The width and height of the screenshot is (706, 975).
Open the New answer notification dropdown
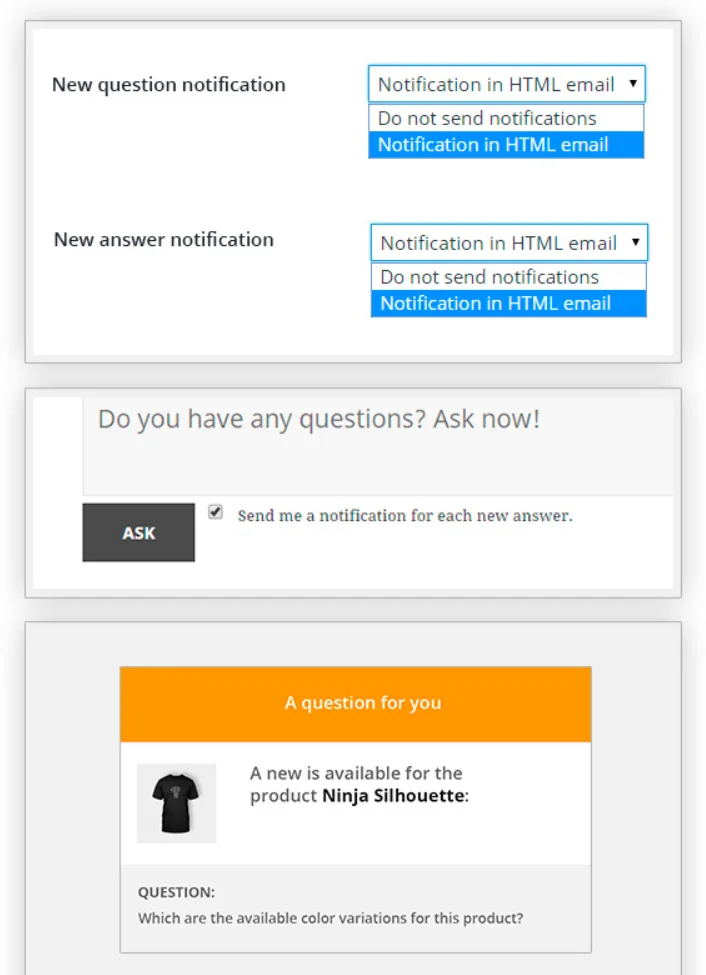(509, 243)
